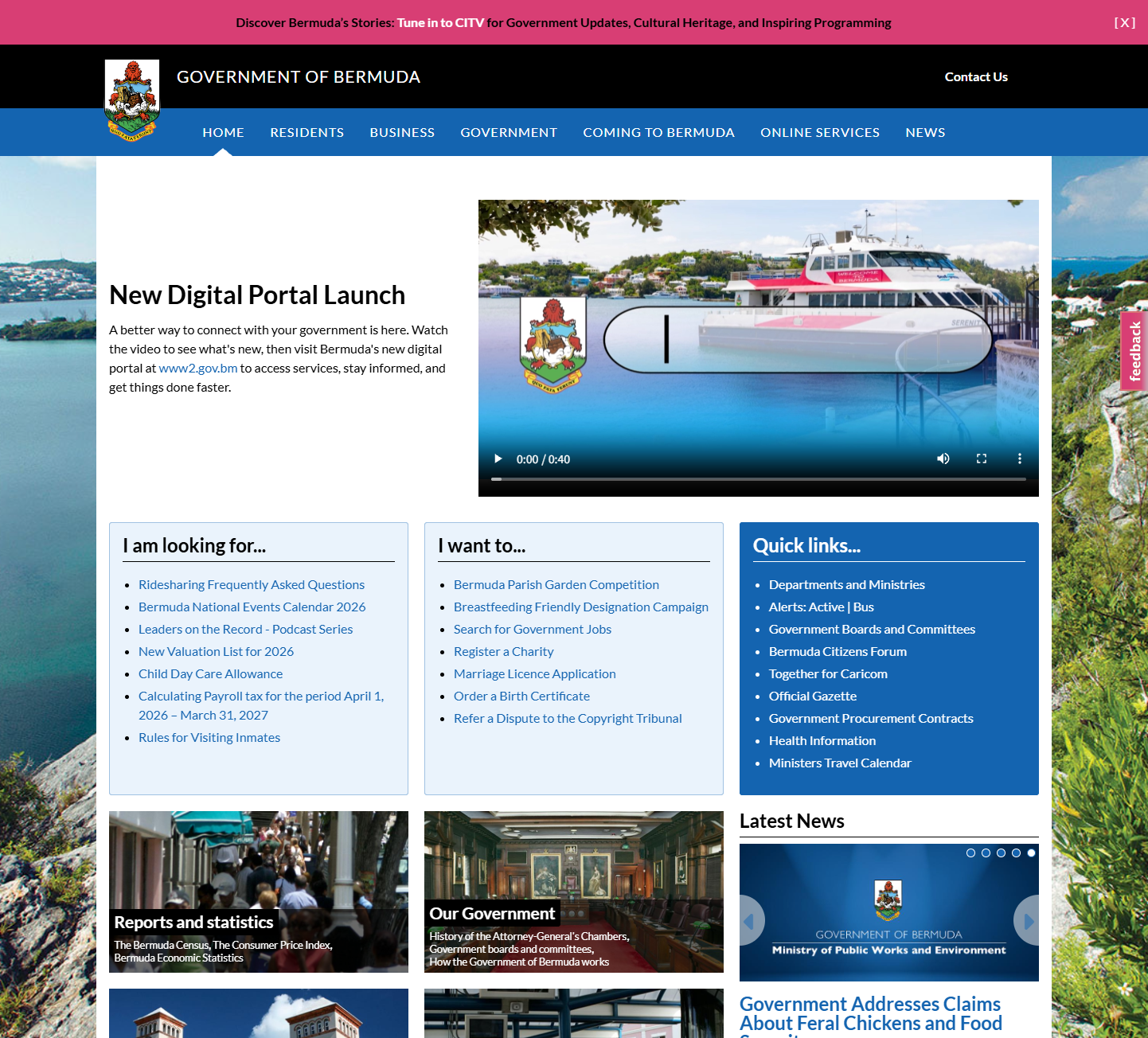The width and height of the screenshot is (1148, 1038).
Task: Open the Online Services menu
Action: point(819,133)
